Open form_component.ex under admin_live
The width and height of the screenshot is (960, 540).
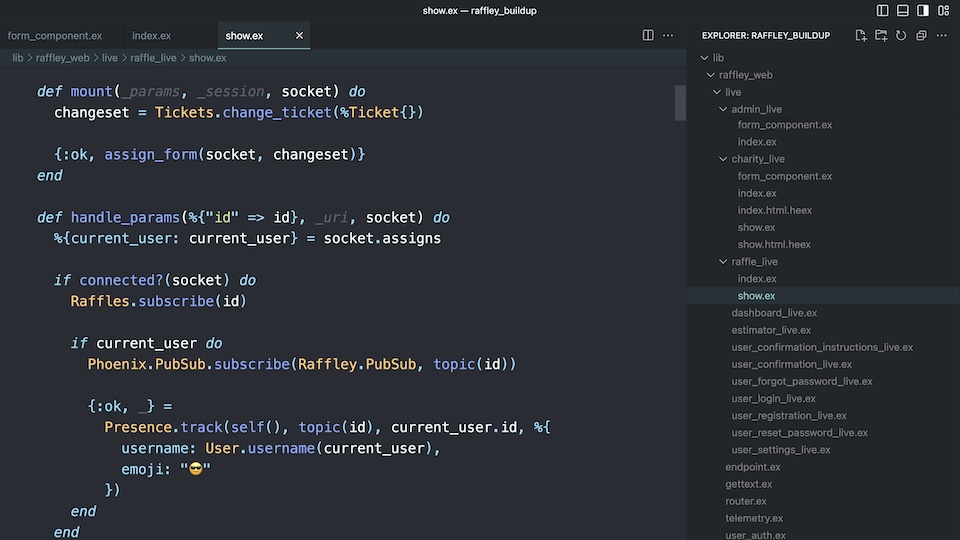(x=784, y=124)
